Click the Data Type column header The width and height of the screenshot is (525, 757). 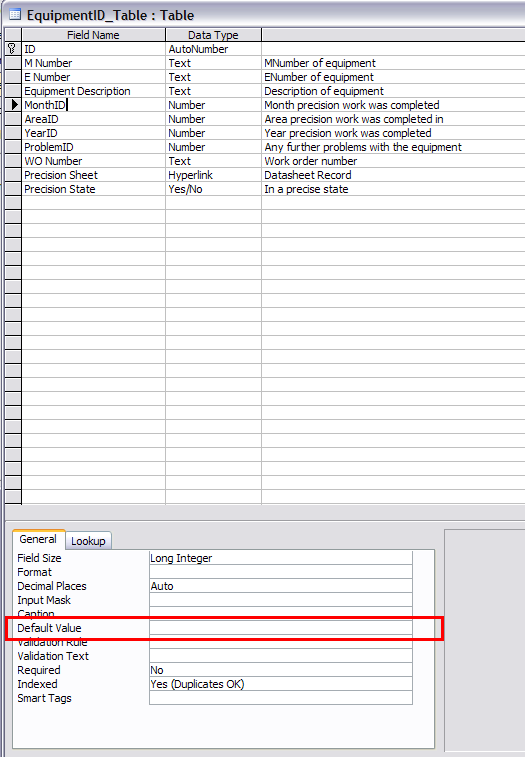pyautogui.click(x=213, y=35)
